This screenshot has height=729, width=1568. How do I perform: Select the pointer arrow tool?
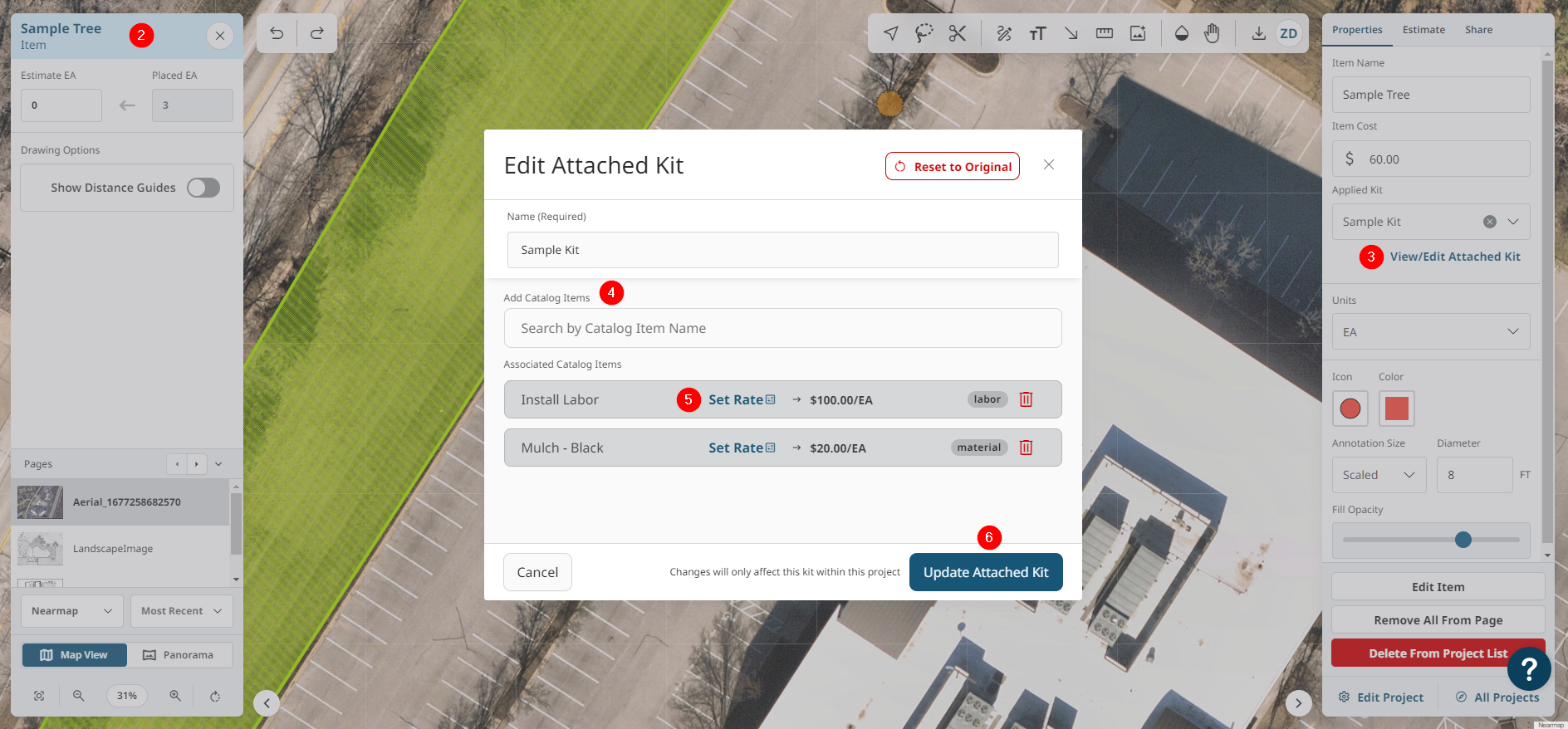tap(891, 33)
